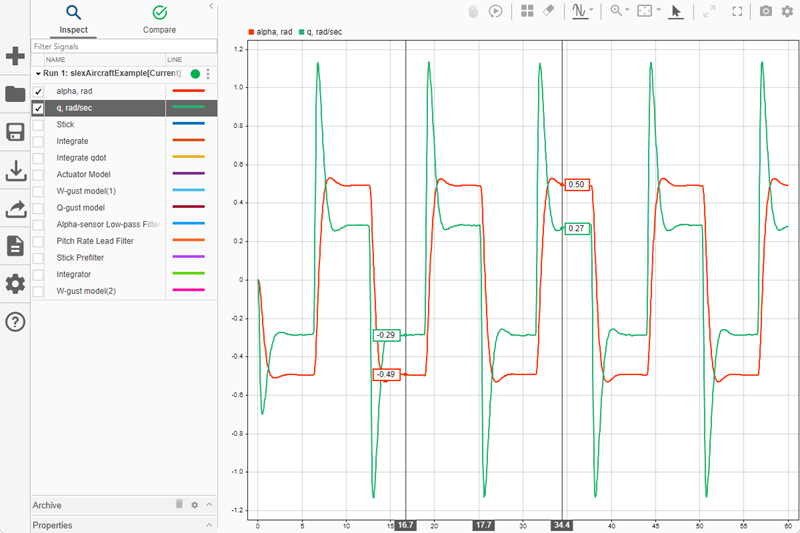This screenshot has height=533, width=800.
Task: Check the Stick signal checkbox
Action: [x=38, y=124]
